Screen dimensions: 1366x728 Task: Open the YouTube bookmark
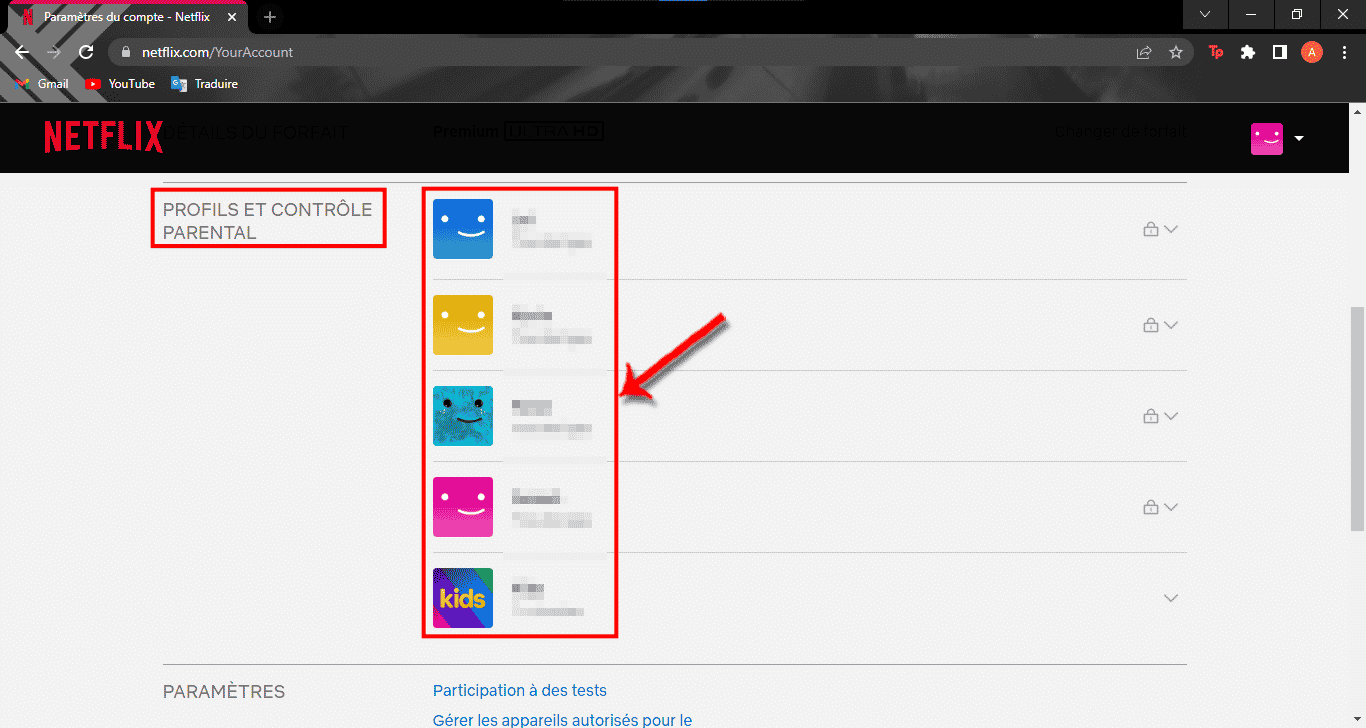(x=120, y=84)
